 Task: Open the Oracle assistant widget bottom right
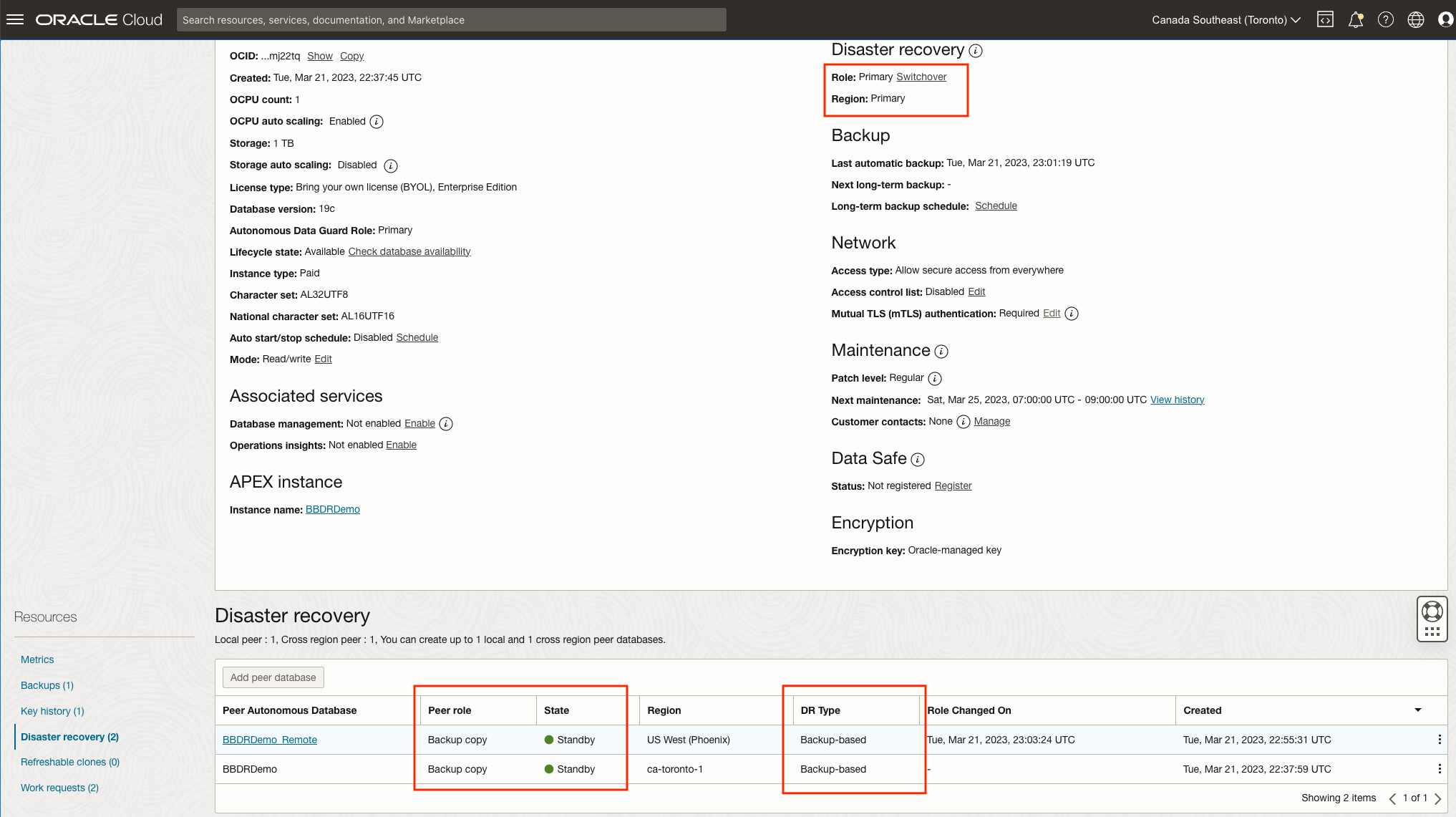(x=1431, y=619)
